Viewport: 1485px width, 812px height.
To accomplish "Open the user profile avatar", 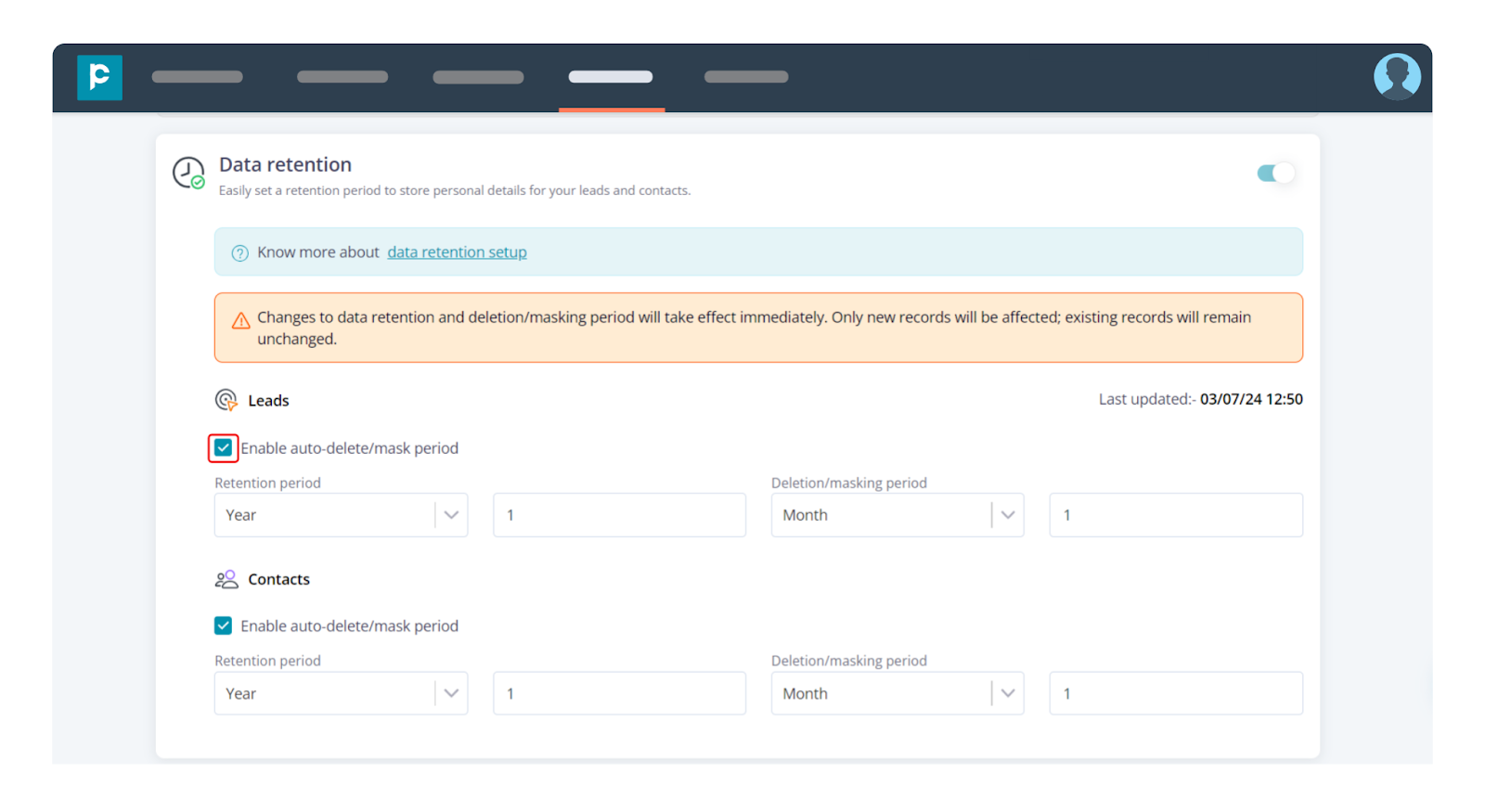I will pos(1397,76).
